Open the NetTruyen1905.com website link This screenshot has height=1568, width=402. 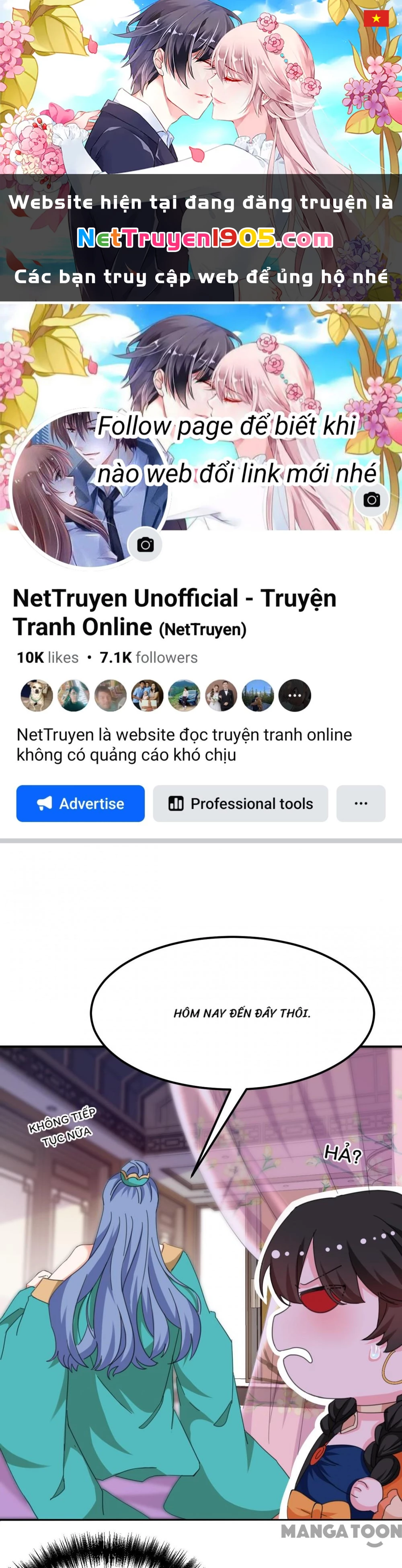[205, 239]
